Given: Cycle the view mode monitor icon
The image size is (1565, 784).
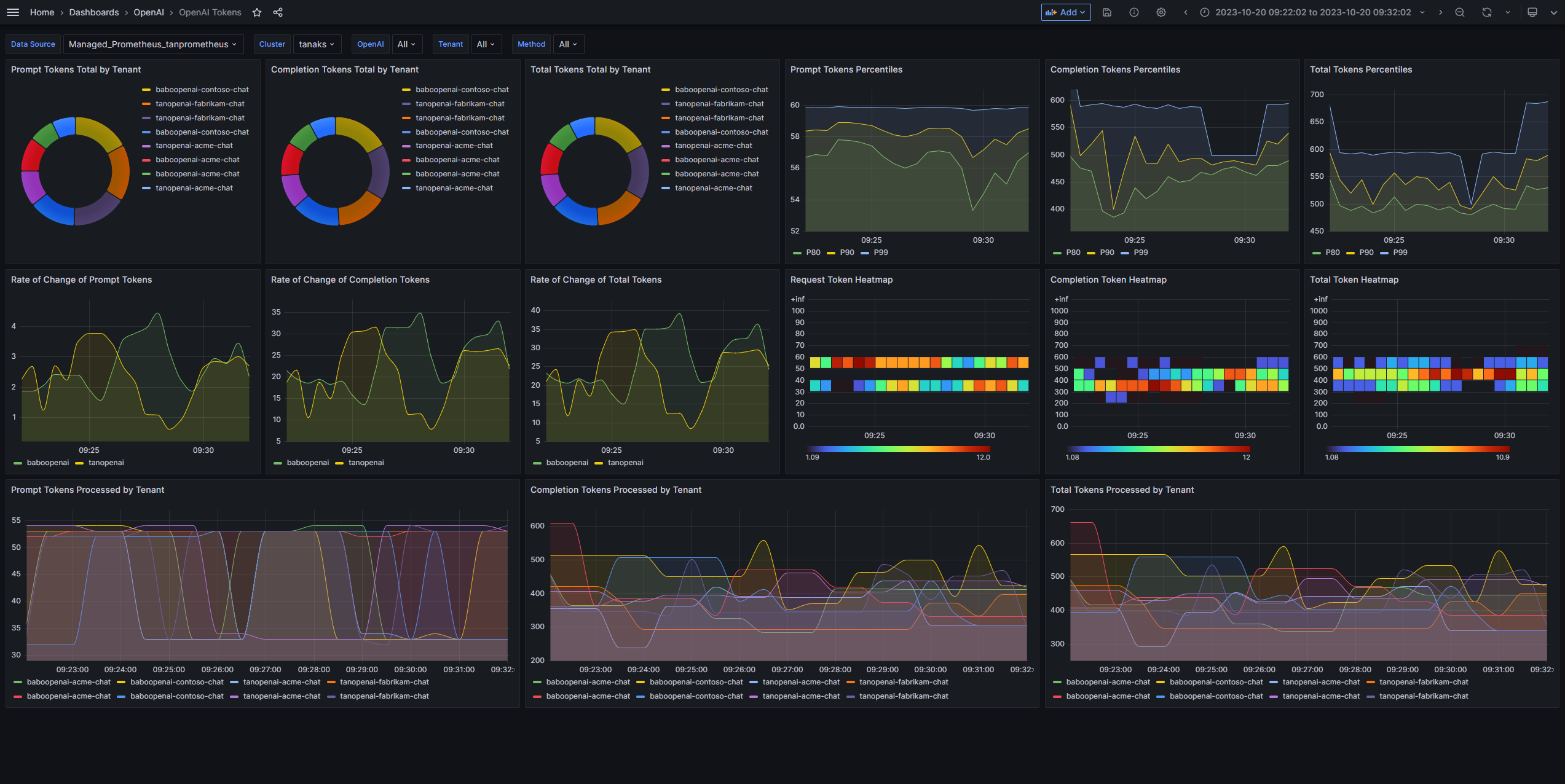Looking at the screenshot, I should click(1532, 12).
